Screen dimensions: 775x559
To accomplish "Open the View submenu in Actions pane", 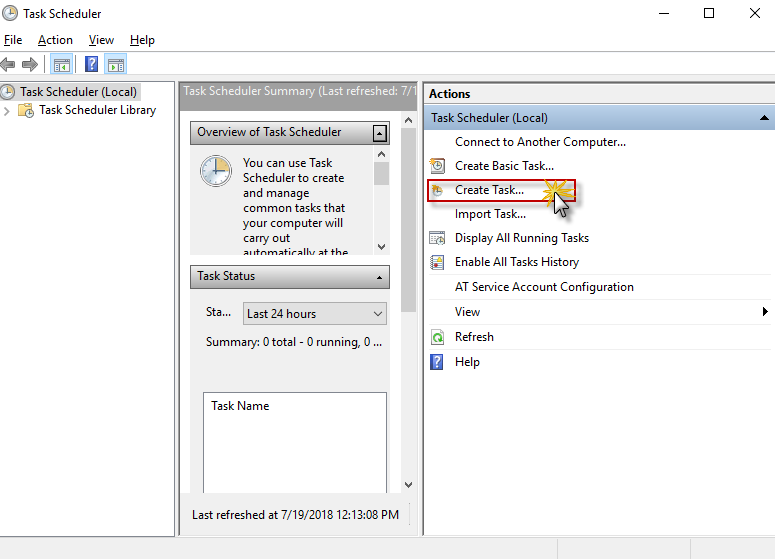I will coord(467,312).
